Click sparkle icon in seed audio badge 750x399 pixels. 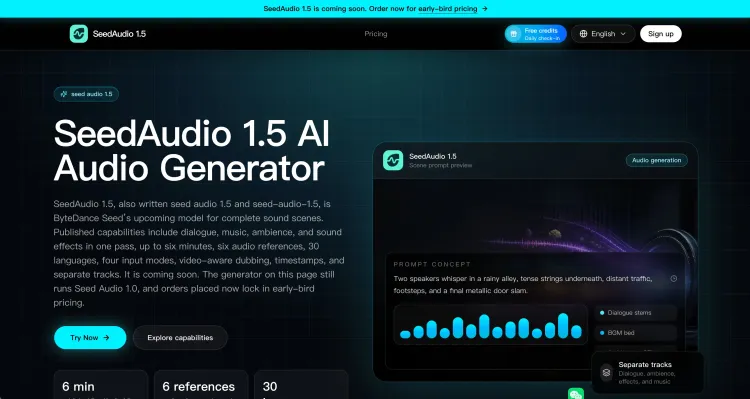point(64,94)
